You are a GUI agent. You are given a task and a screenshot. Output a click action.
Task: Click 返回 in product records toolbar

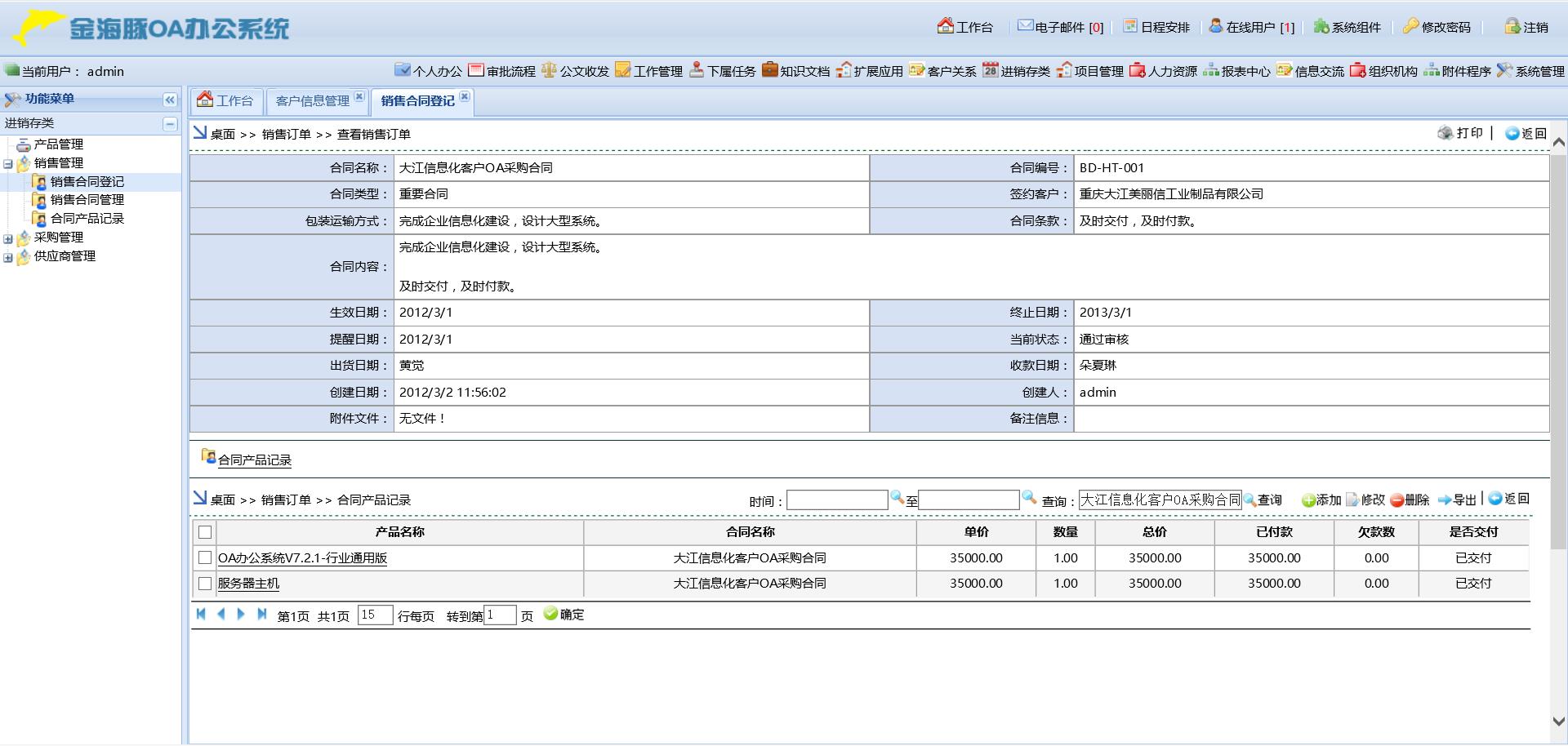pyautogui.click(x=1508, y=499)
